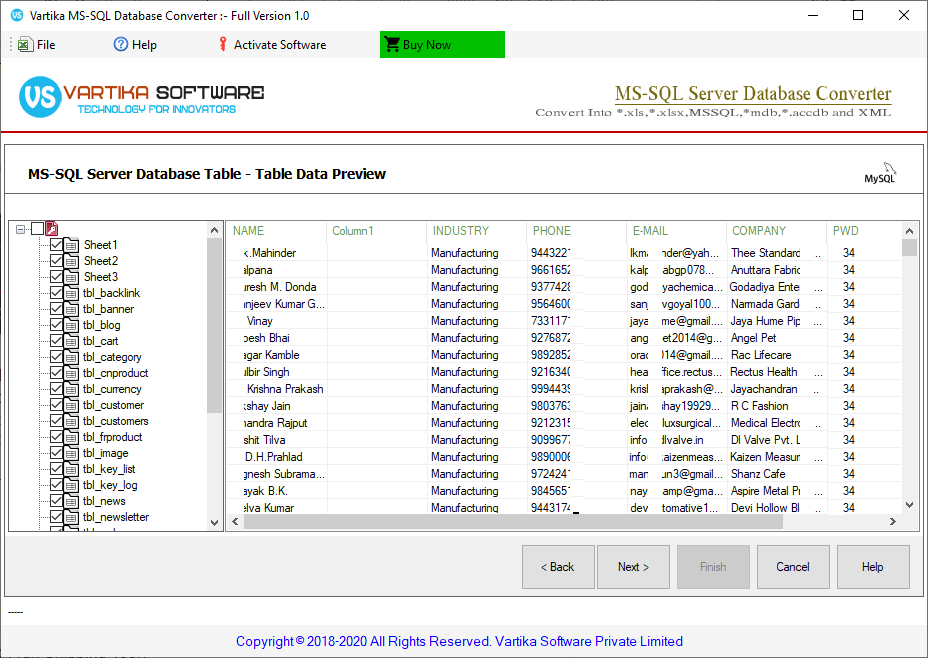Uncheck the tbl_blog checkbox
Screen dimensions: 928x658
pyautogui.click(x=56, y=324)
